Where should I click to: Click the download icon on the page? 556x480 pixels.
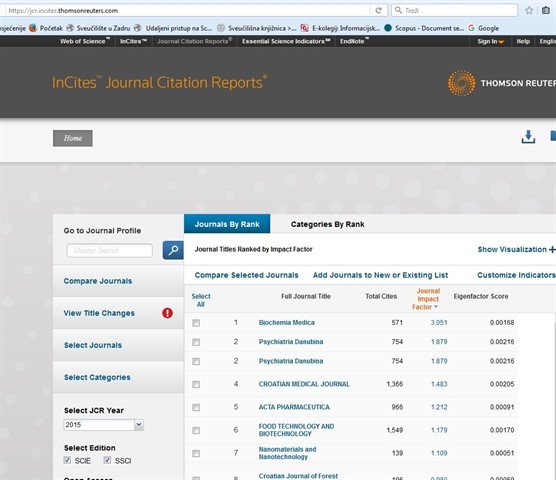tap(528, 137)
